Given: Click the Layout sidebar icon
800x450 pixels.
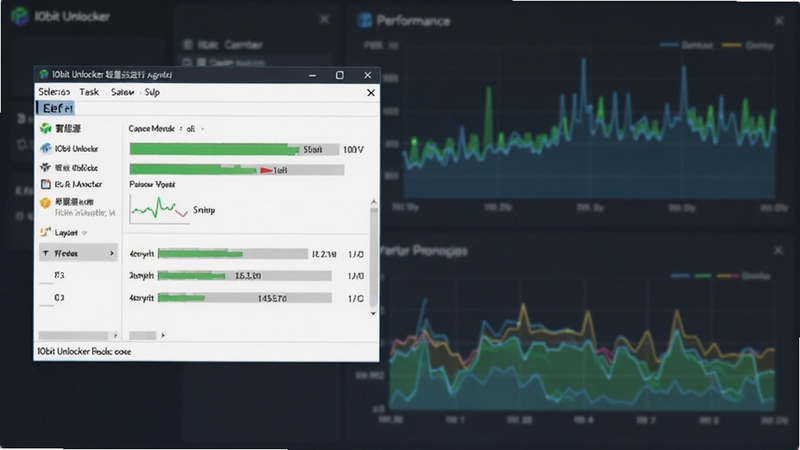Looking at the screenshot, I should 45,233.
